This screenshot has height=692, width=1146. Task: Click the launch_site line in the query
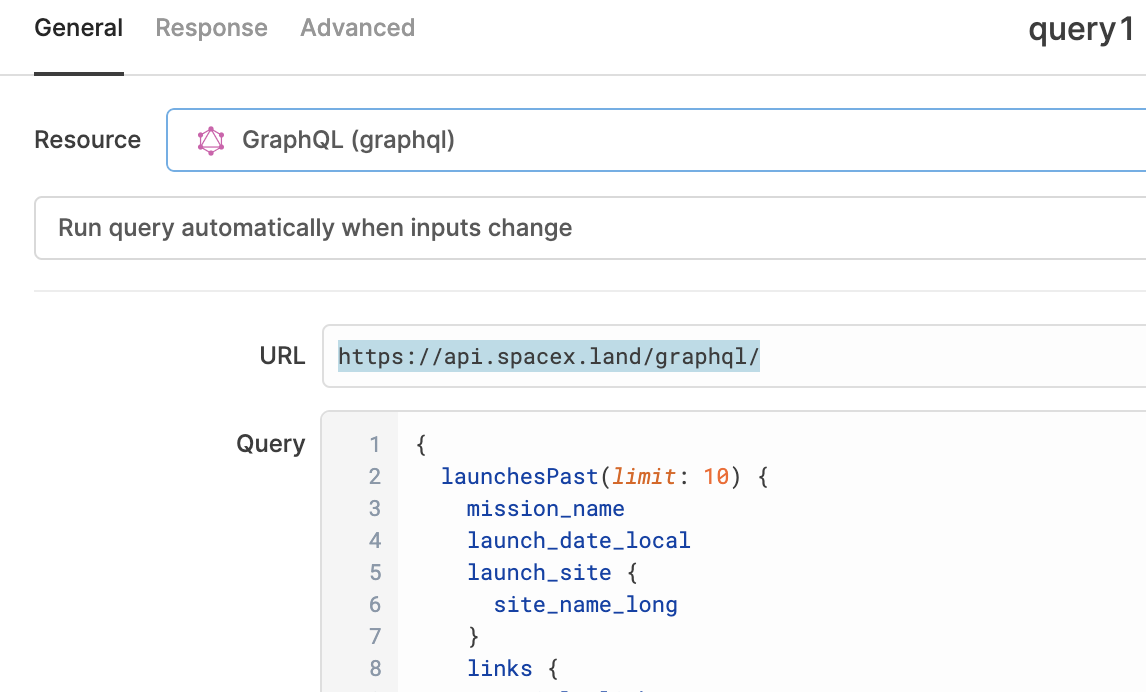(x=553, y=572)
